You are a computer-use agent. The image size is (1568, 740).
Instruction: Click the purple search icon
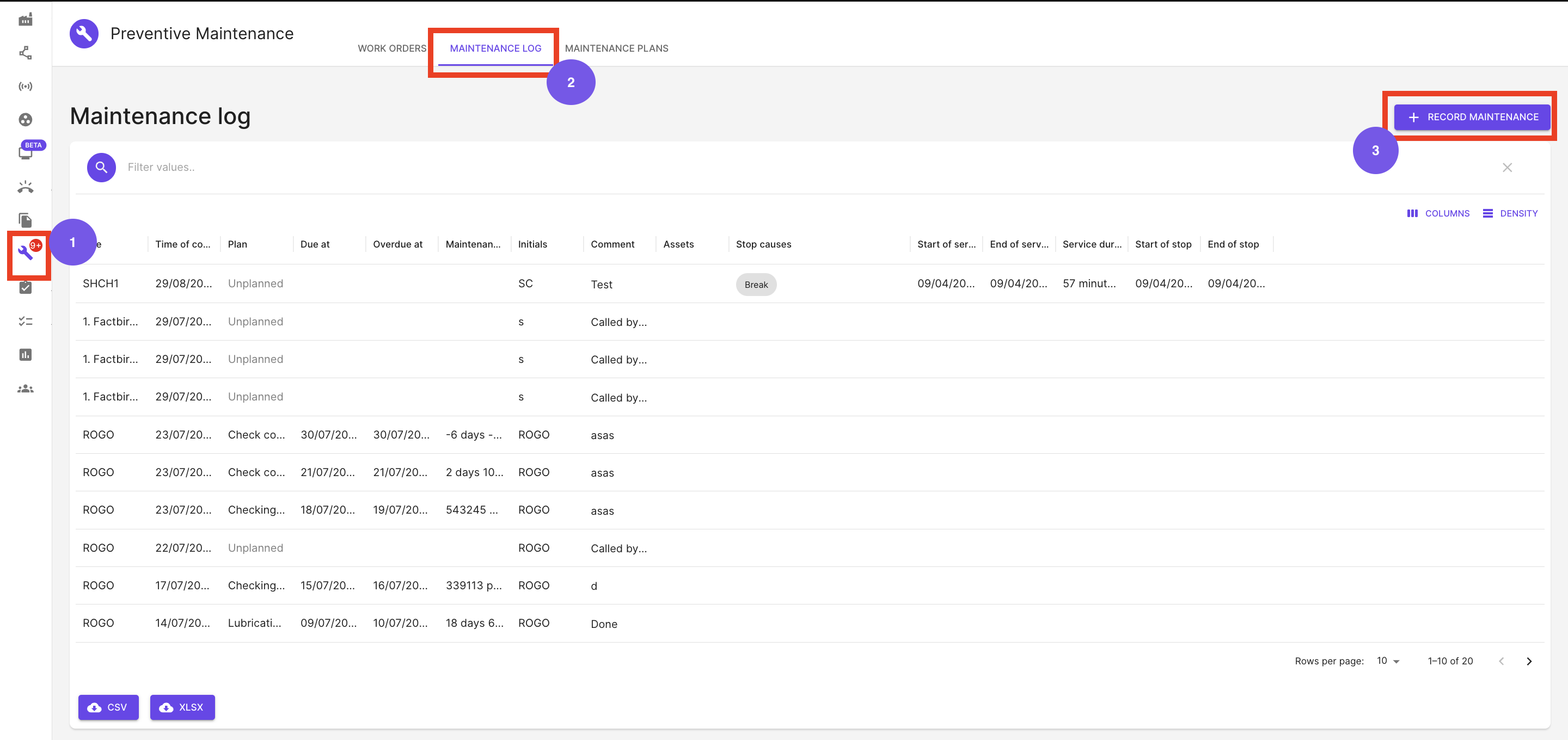tap(102, 166)
